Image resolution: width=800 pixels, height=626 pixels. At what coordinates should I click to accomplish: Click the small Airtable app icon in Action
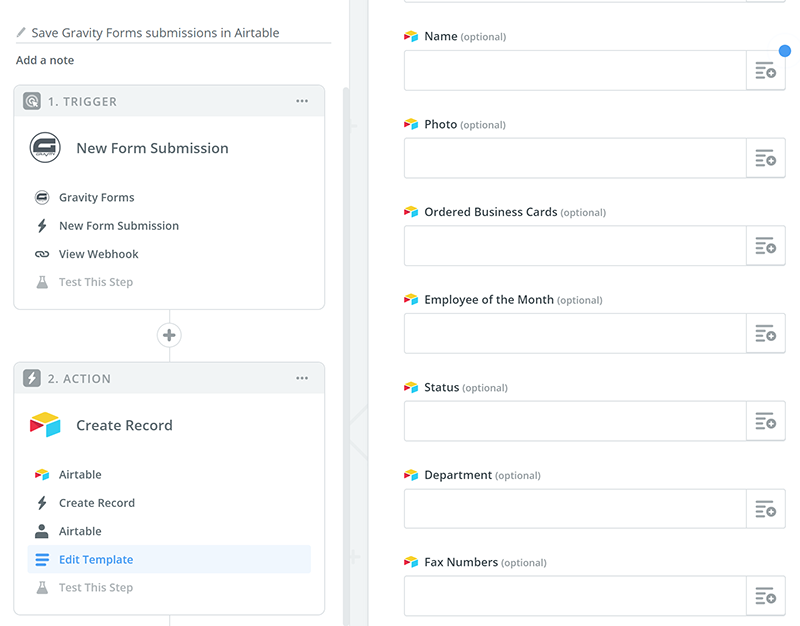point(42,474)
